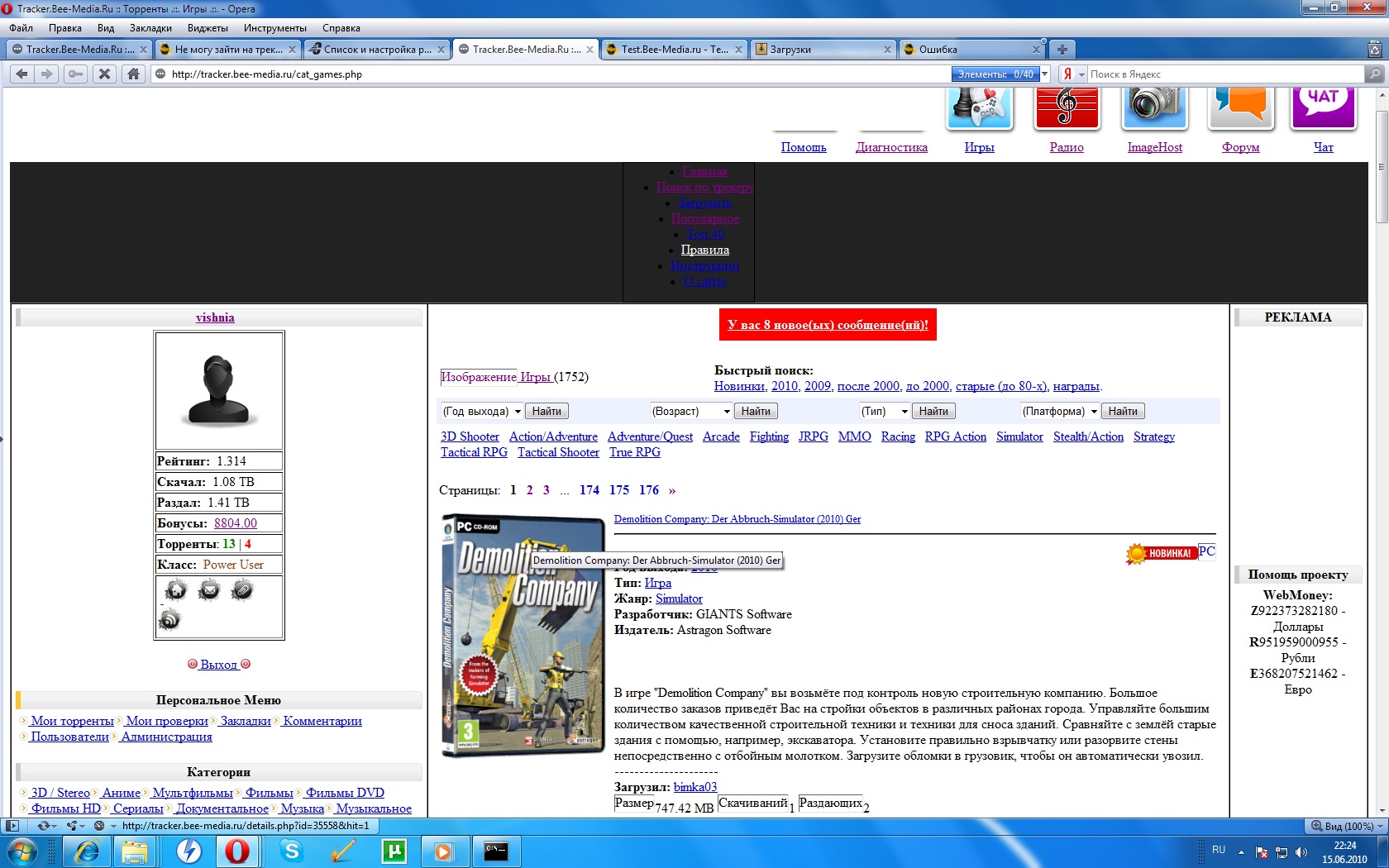Open the Элементы 0/40 dropdown arrow
The height and width of the screenshot is (868, 1389).
pyautogui.click(x=1044, y=74)
